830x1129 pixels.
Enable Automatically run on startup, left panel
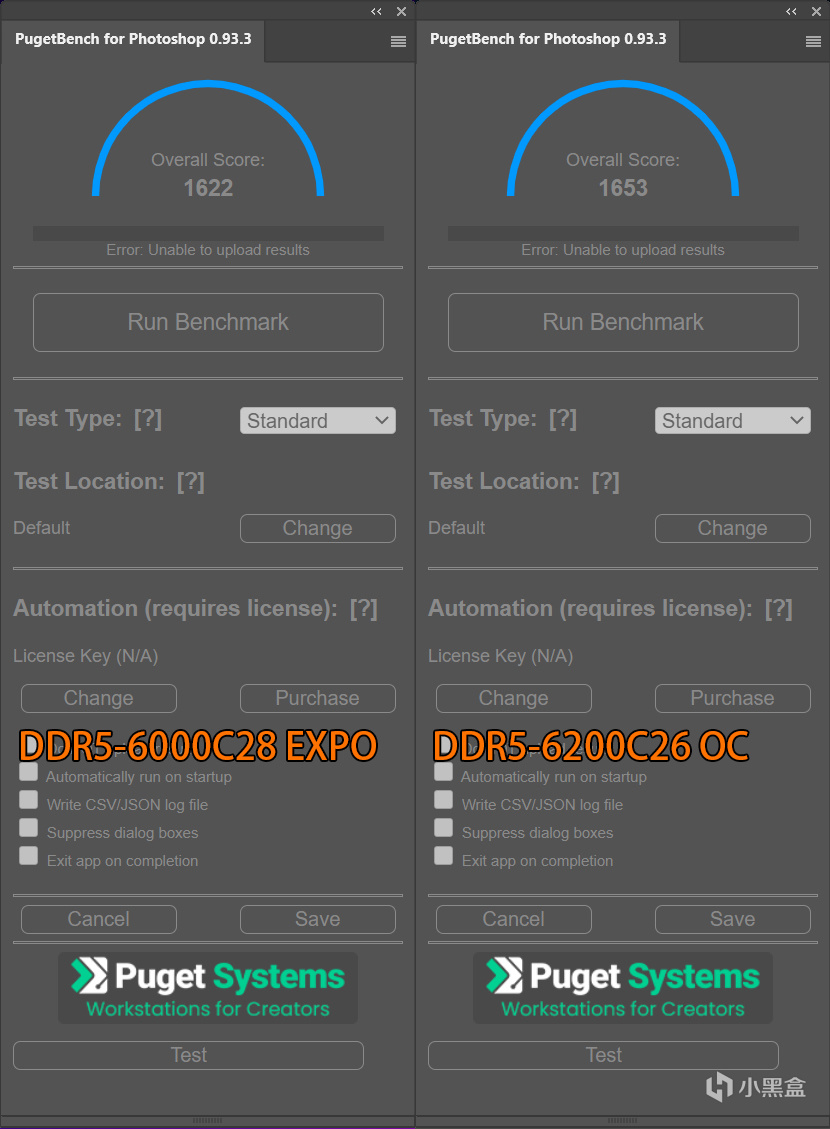click(29, 773)
